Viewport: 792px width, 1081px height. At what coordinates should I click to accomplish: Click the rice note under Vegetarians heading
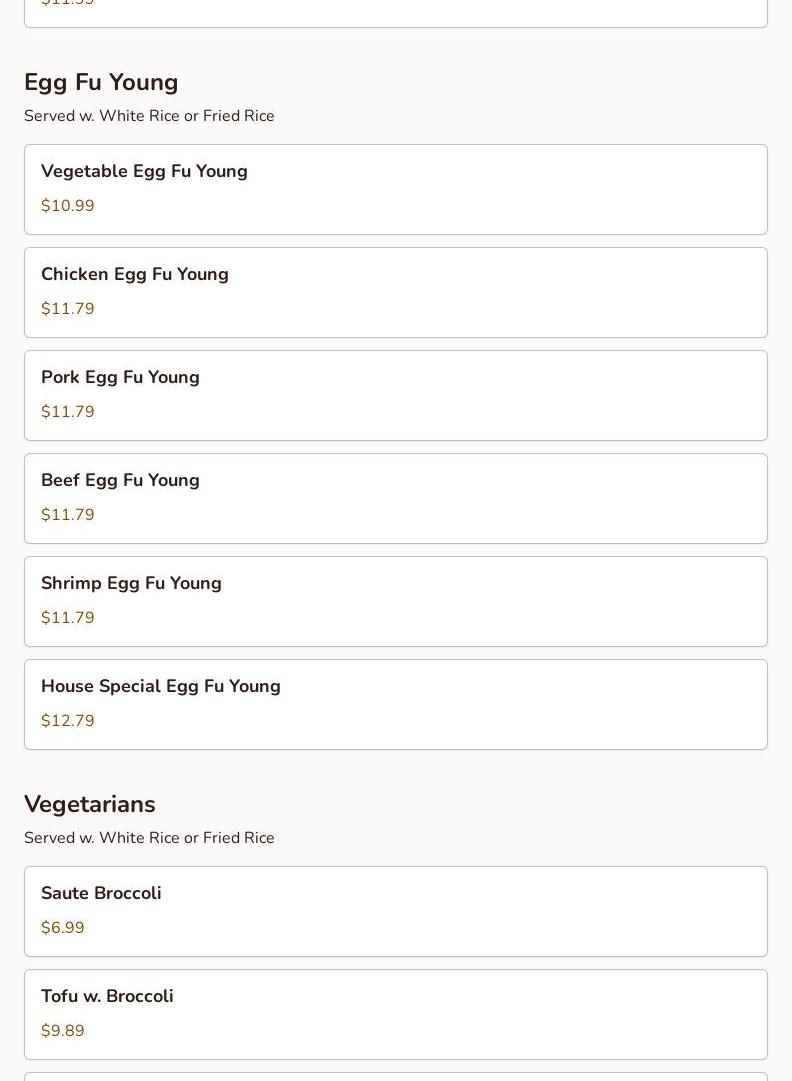(x=149, y=838)
